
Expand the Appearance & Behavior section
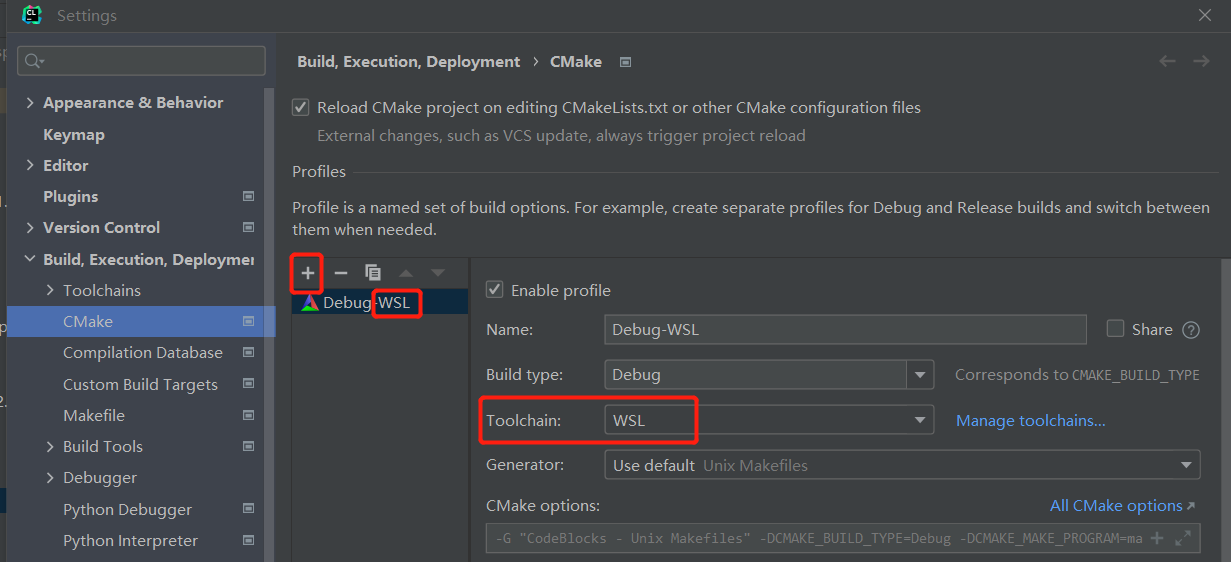point(30,103)
